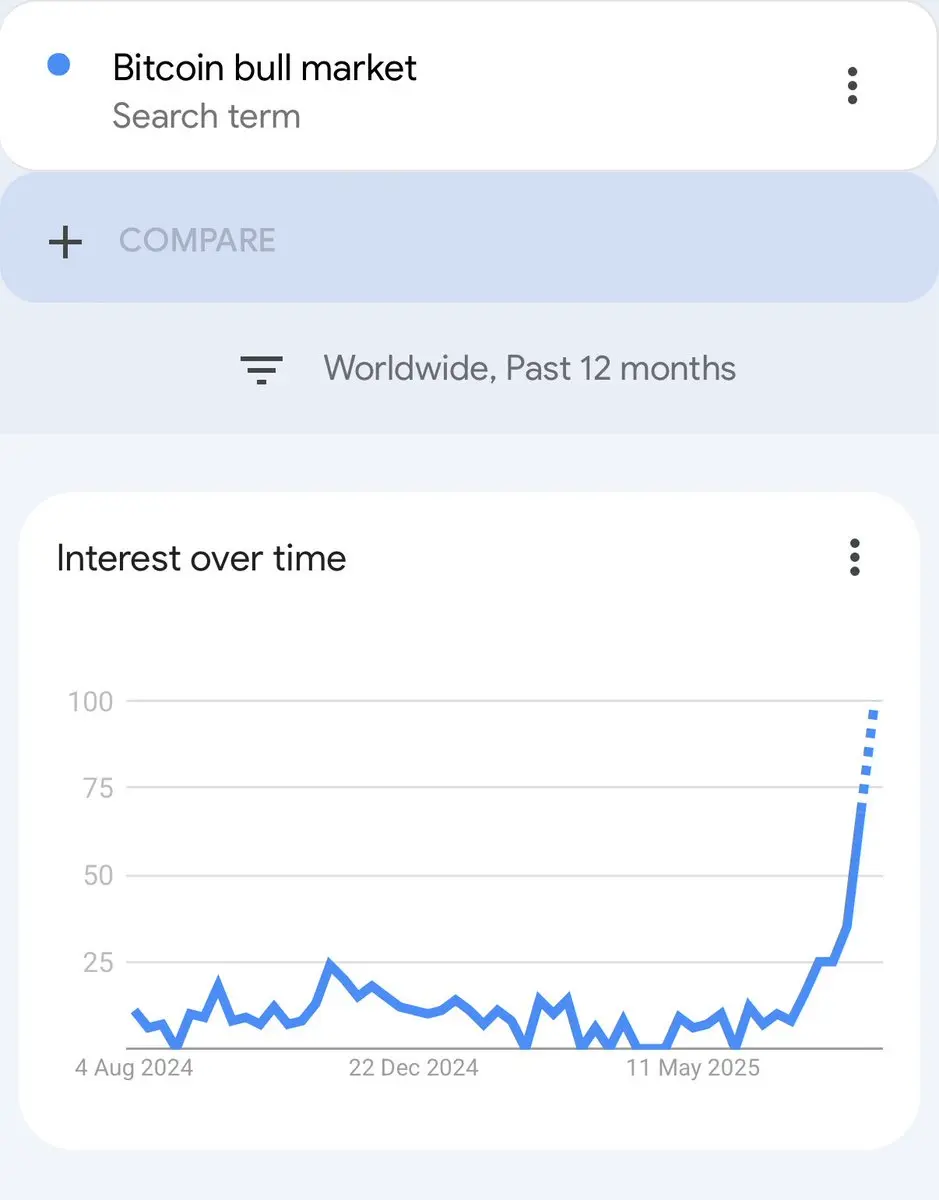This screenshot has height=1200, width=939.
Task: Click the 22 Dec 2024 axis label
Action: (413, 1068)
